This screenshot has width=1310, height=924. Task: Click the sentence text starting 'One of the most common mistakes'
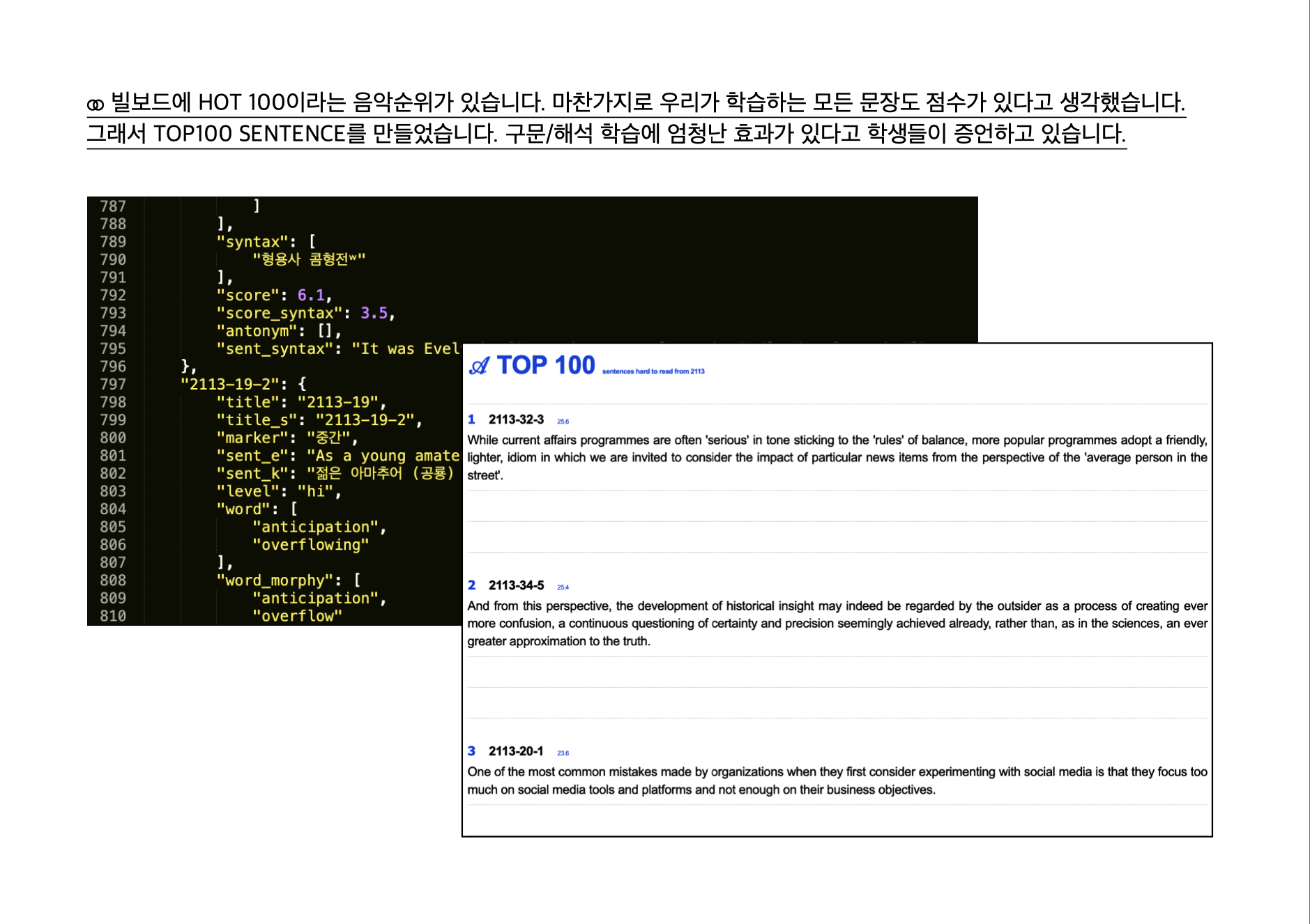(837, 780)
